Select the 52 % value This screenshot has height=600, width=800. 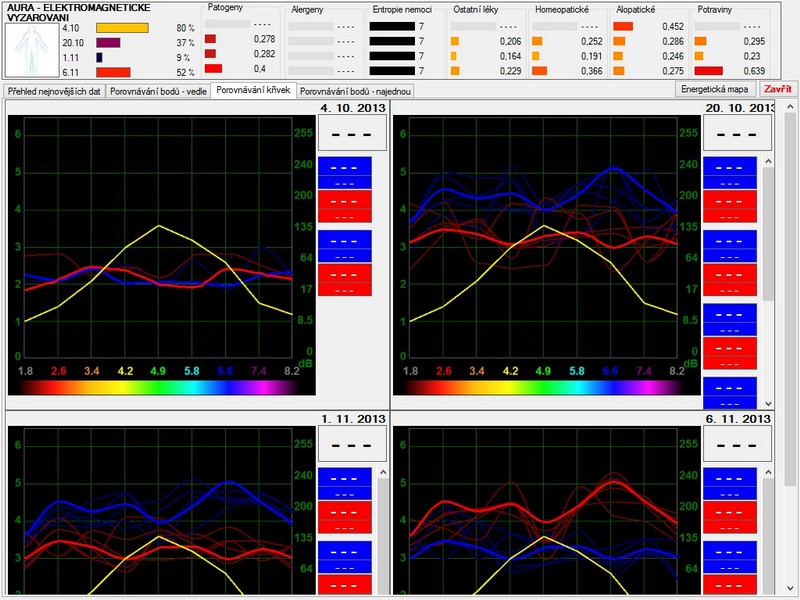coord(185,72)
